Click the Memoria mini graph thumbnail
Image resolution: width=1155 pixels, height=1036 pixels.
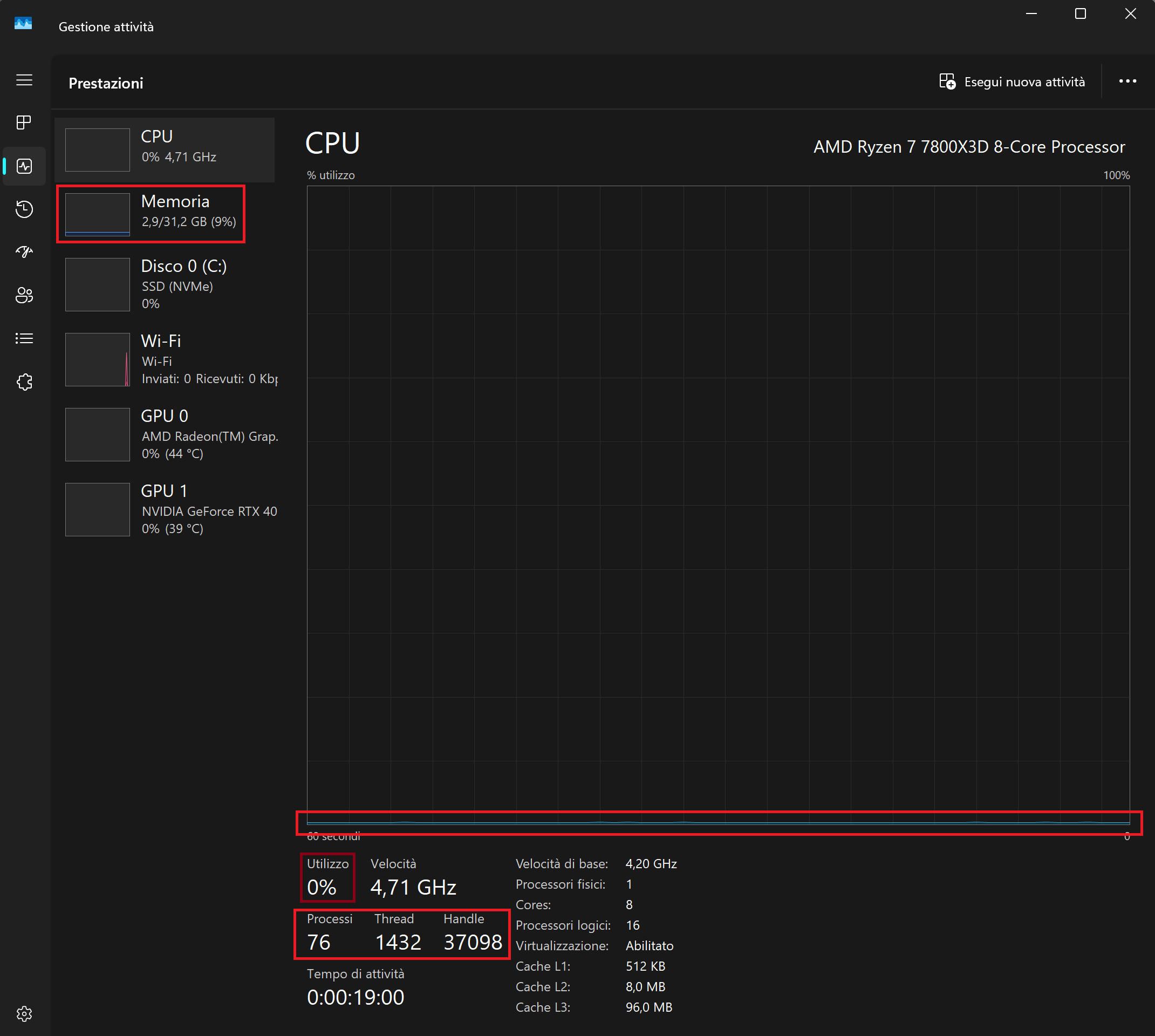[x=97, y=214]
